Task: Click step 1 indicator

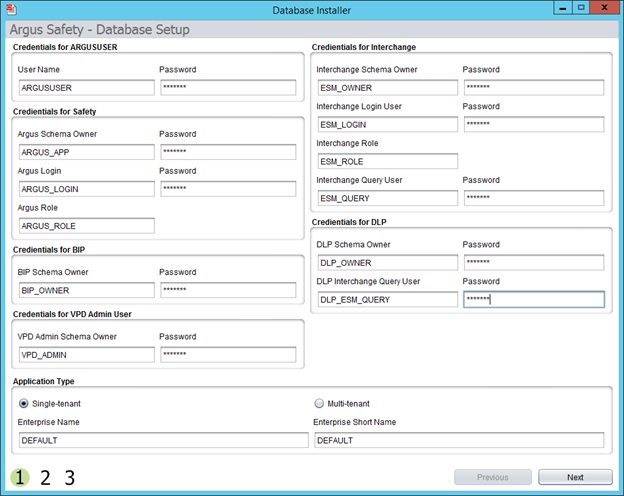Action: click(20, 477)
